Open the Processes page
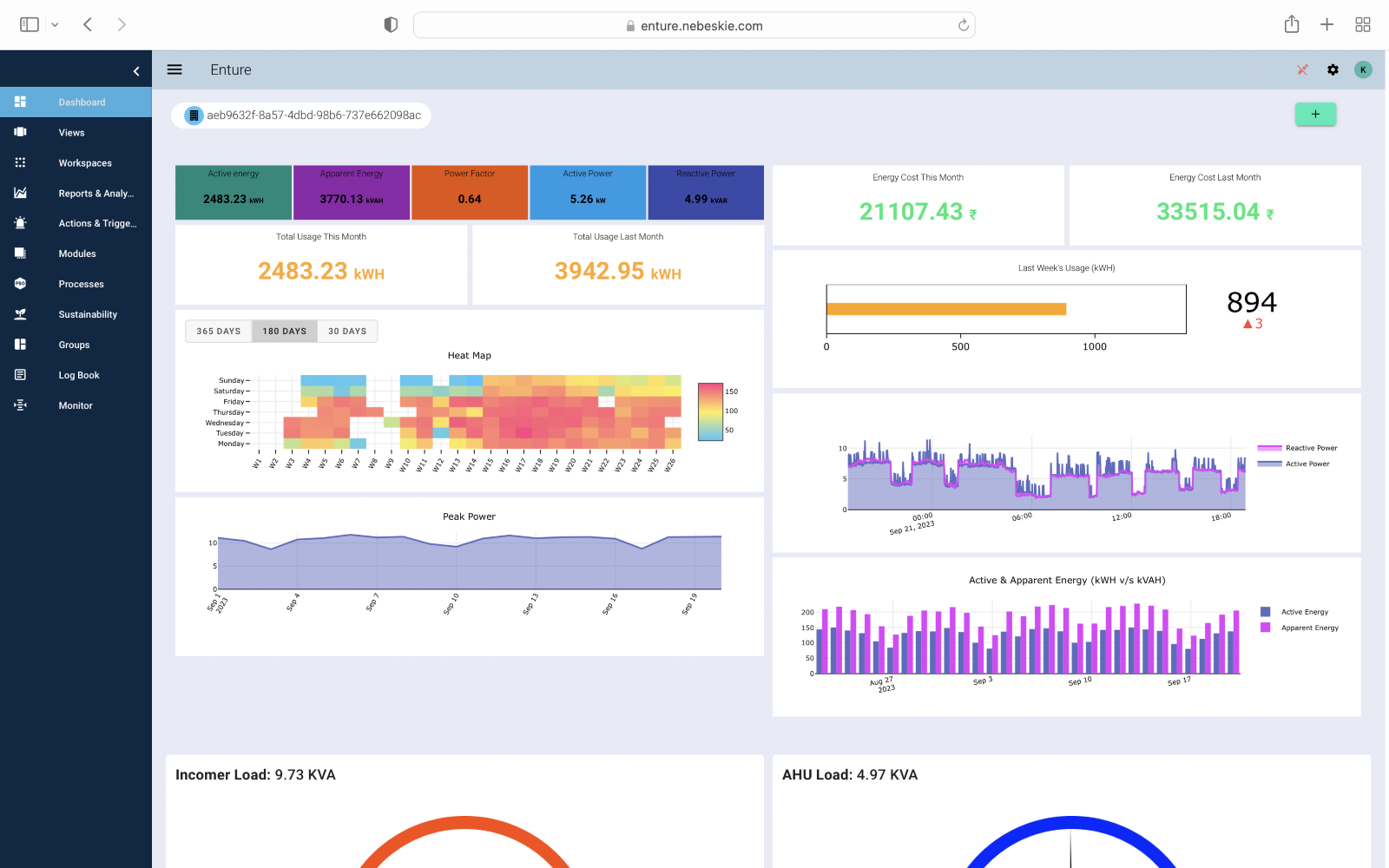 click(81, 284)
